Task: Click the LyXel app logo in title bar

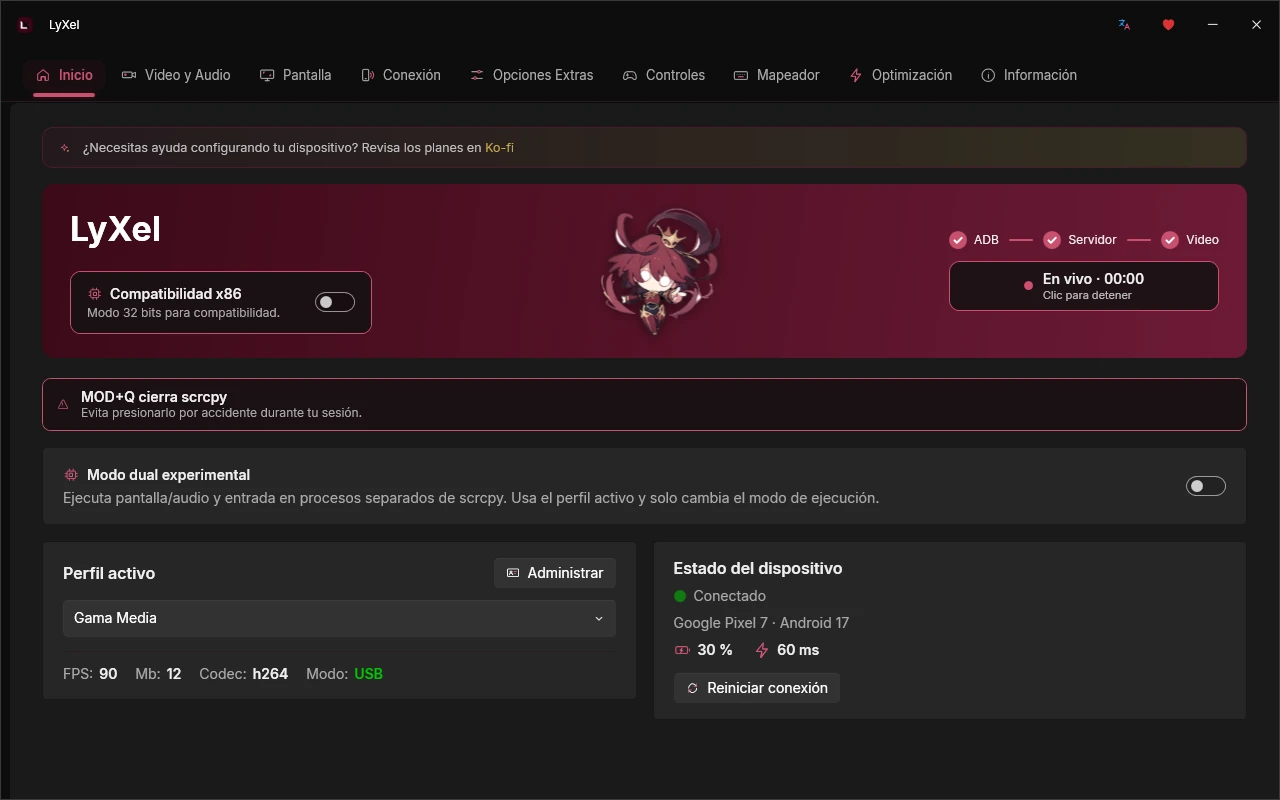Action: click(25, 25)
